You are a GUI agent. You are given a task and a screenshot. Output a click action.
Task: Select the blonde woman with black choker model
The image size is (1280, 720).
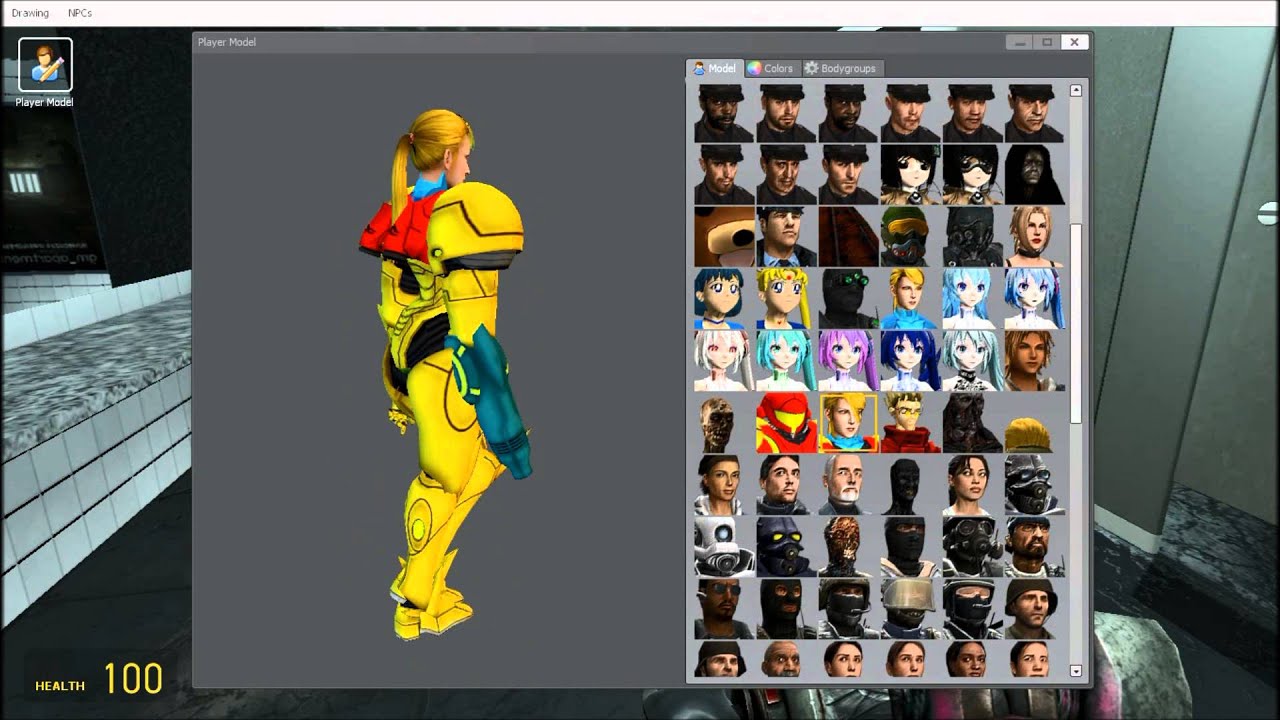click(1034, 236)
